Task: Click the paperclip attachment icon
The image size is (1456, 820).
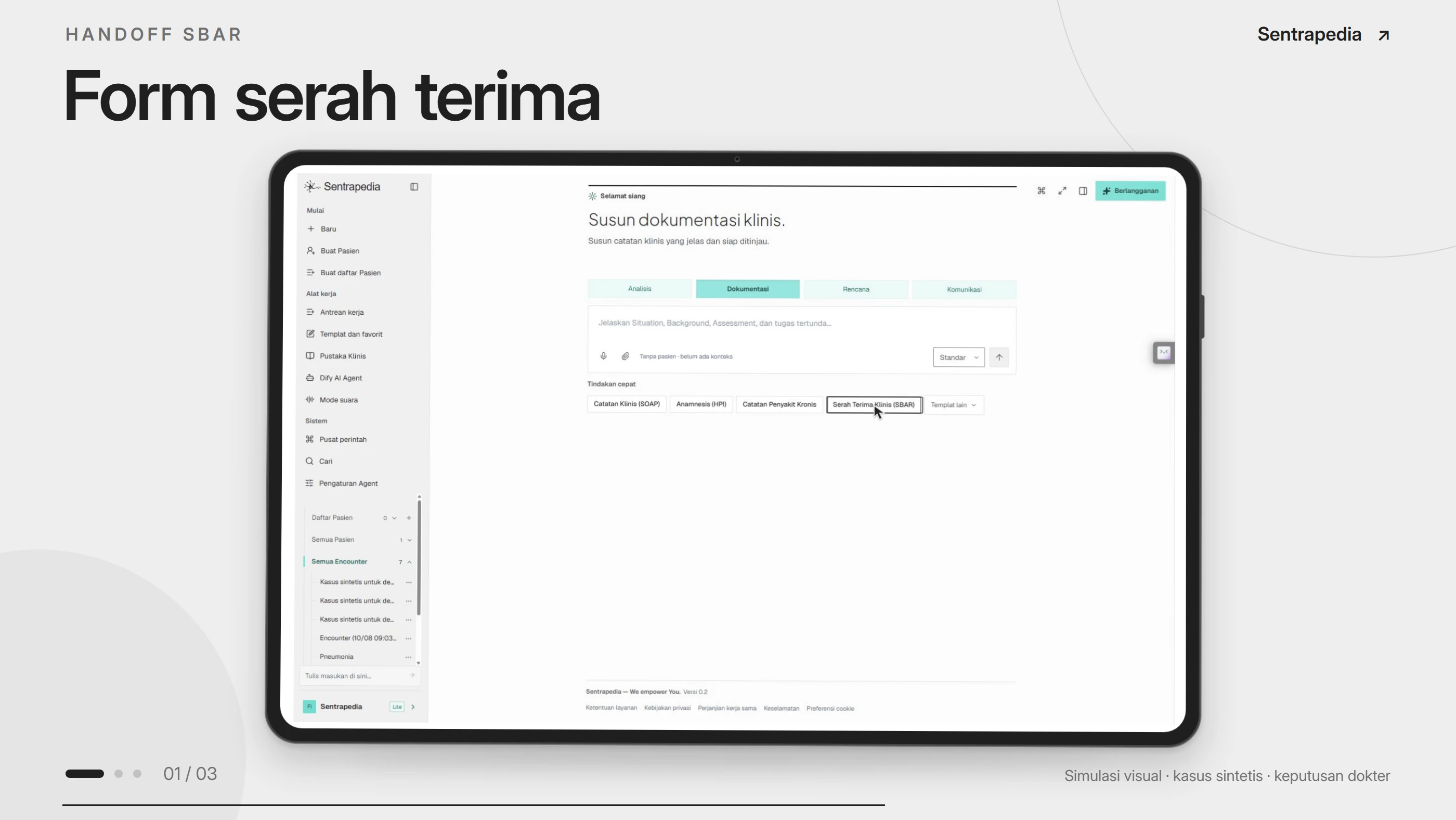Action: coord(625,356)
